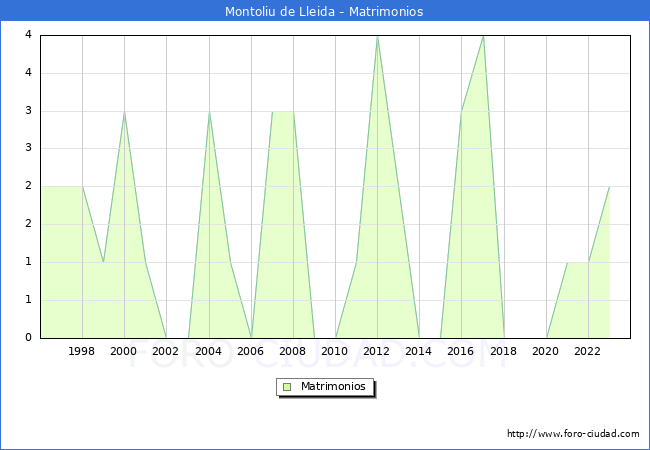
Task: Select the 2006 x-axis label
Action: 250,351
